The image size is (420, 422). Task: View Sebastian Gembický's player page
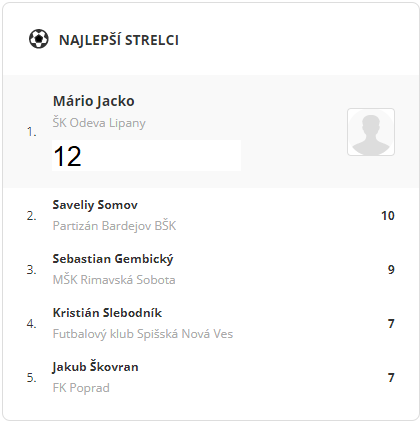pyautogui.click(x=113, y=259)
